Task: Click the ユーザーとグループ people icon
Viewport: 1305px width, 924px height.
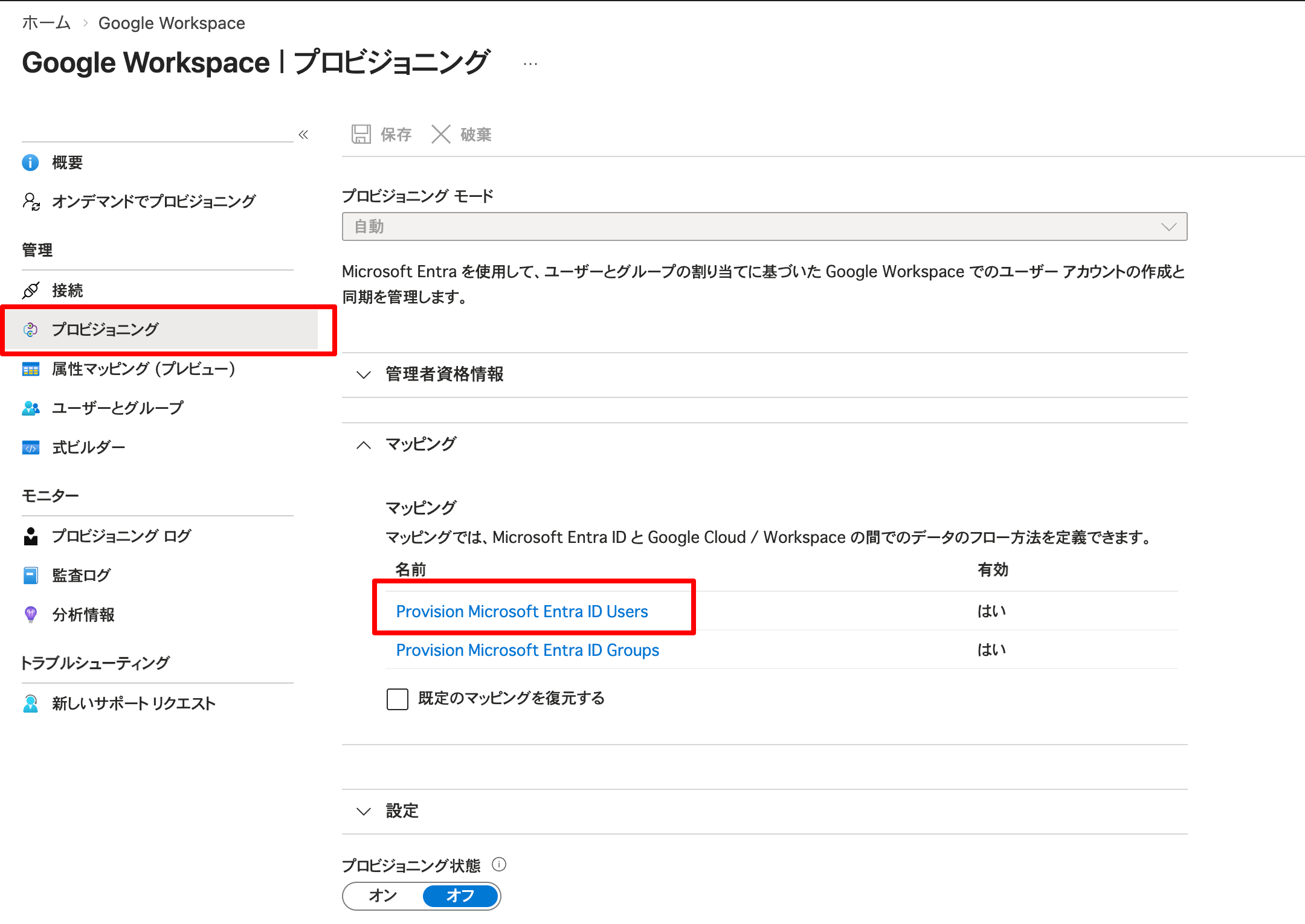Action: [31, 408]
